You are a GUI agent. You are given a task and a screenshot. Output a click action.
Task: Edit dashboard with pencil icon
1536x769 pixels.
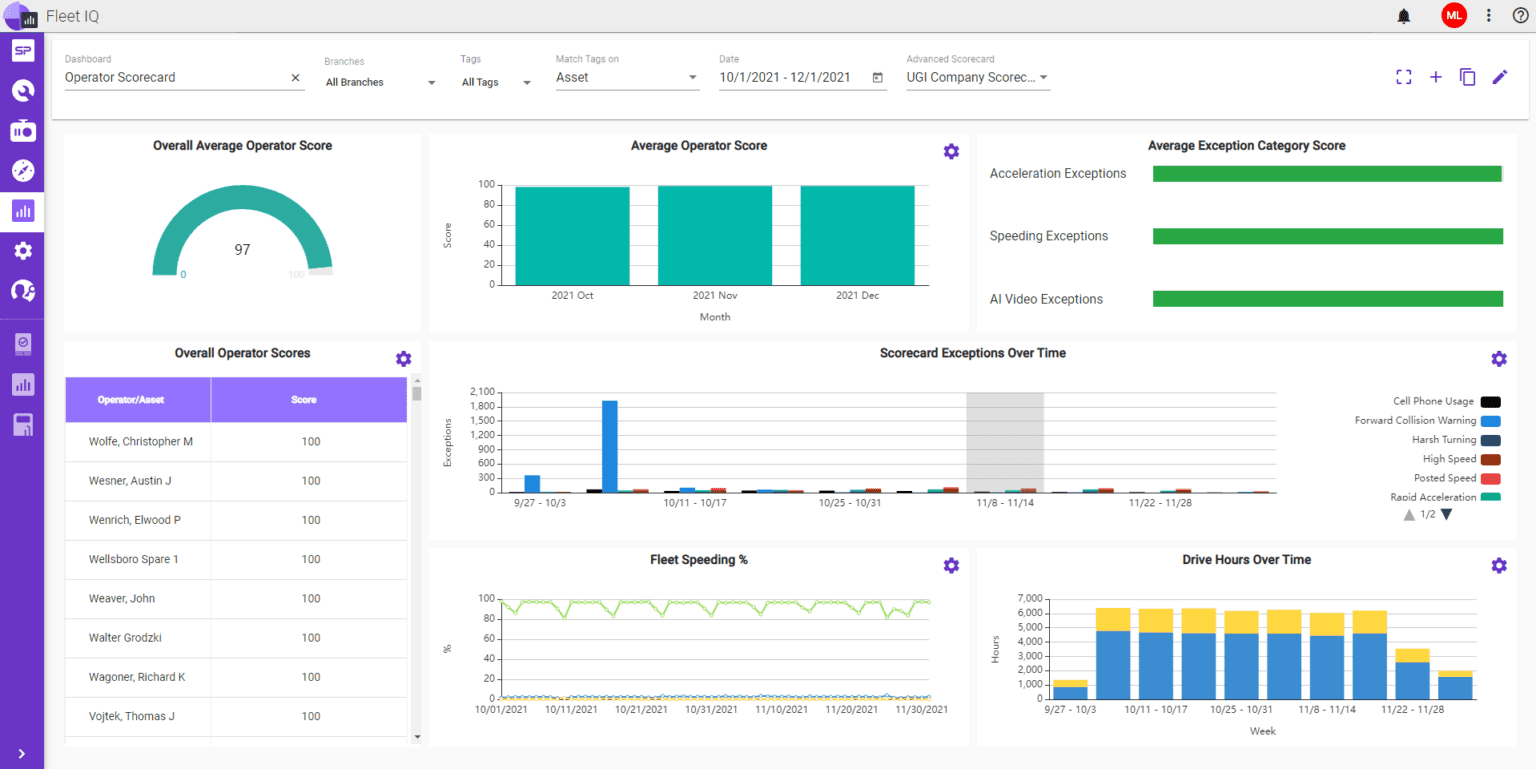point(1499,77)
